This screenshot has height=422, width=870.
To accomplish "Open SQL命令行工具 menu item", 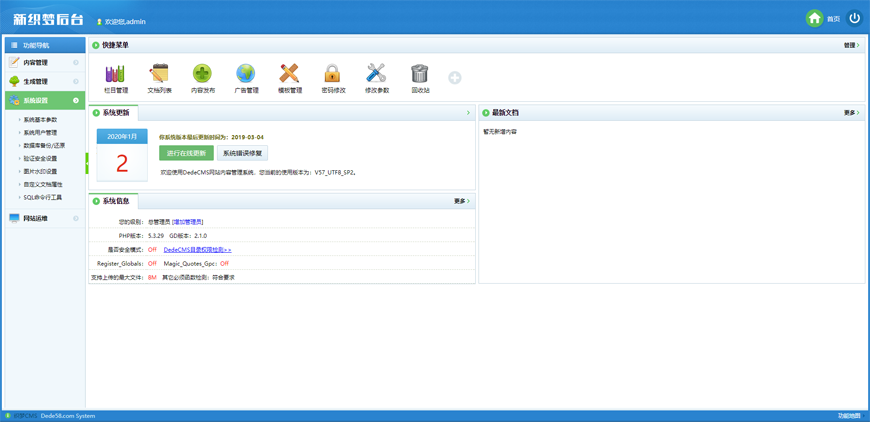I will pyautogui.click(x=43, y=197).
